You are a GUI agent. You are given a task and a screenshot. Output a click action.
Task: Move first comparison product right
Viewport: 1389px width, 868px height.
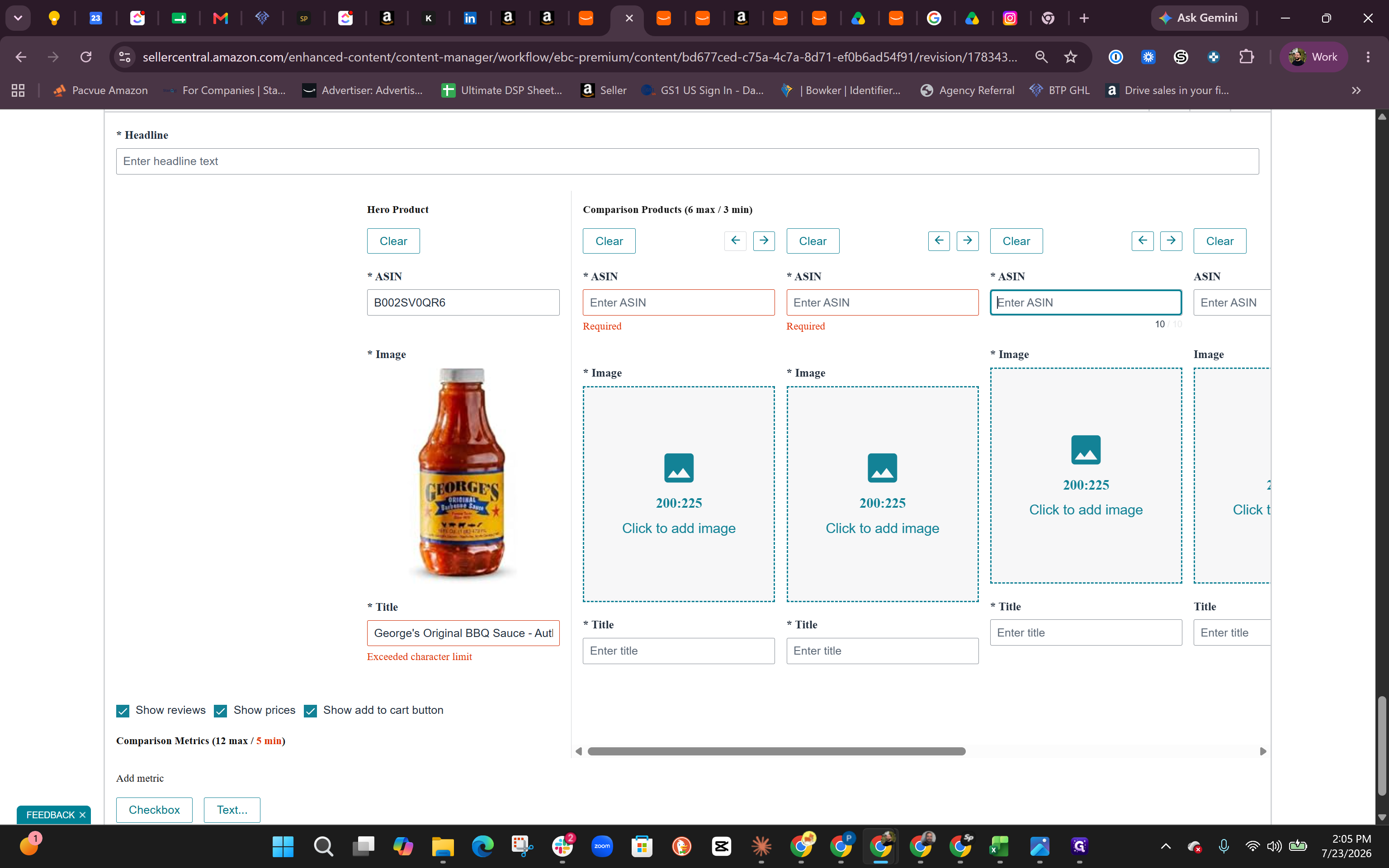[x=764, y=241]
